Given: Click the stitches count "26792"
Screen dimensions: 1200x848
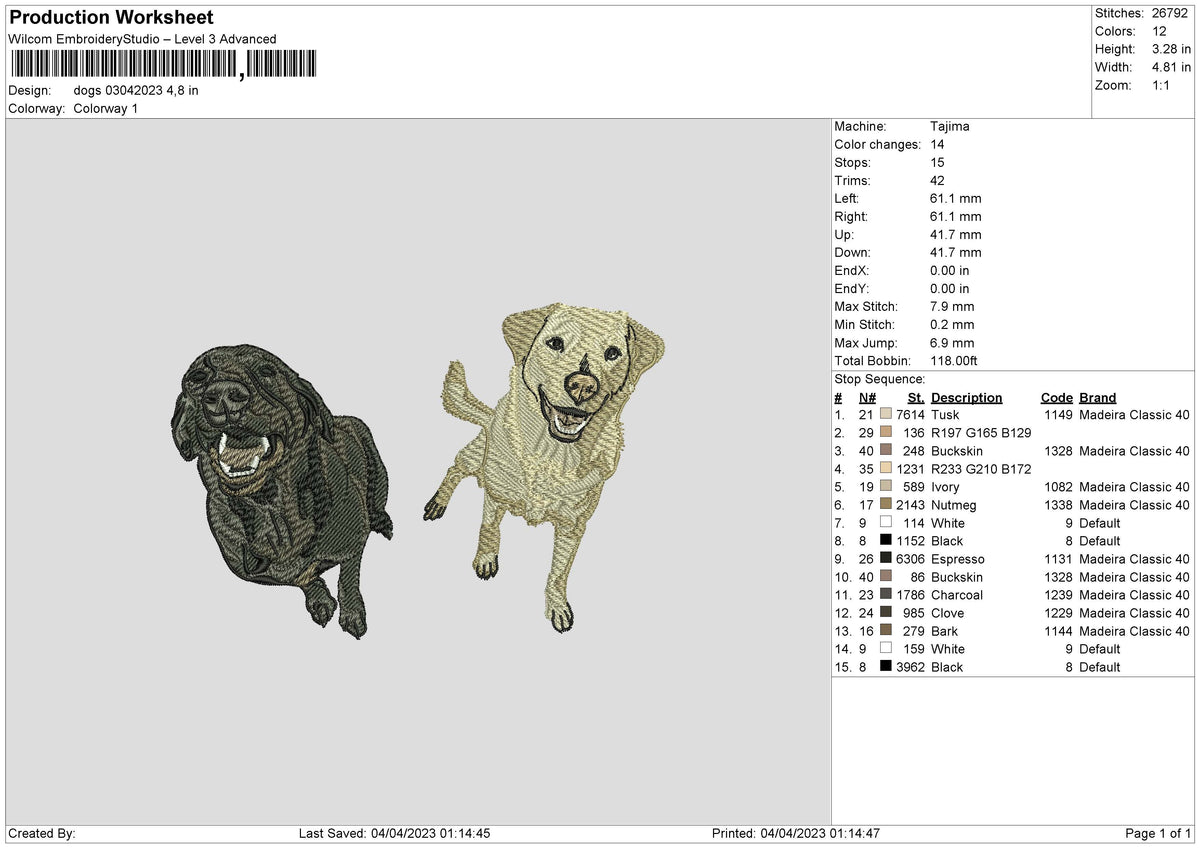Looking at the screenshot, I should pyautogui.click(x=1171, y=13).
